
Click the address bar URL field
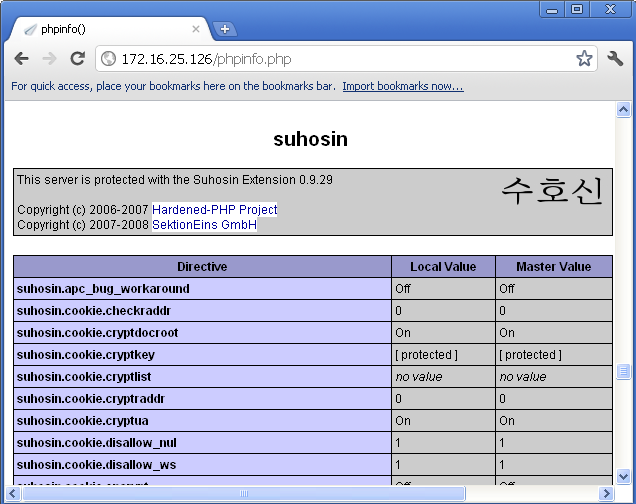pyautogui.click(x=340, y=59)
